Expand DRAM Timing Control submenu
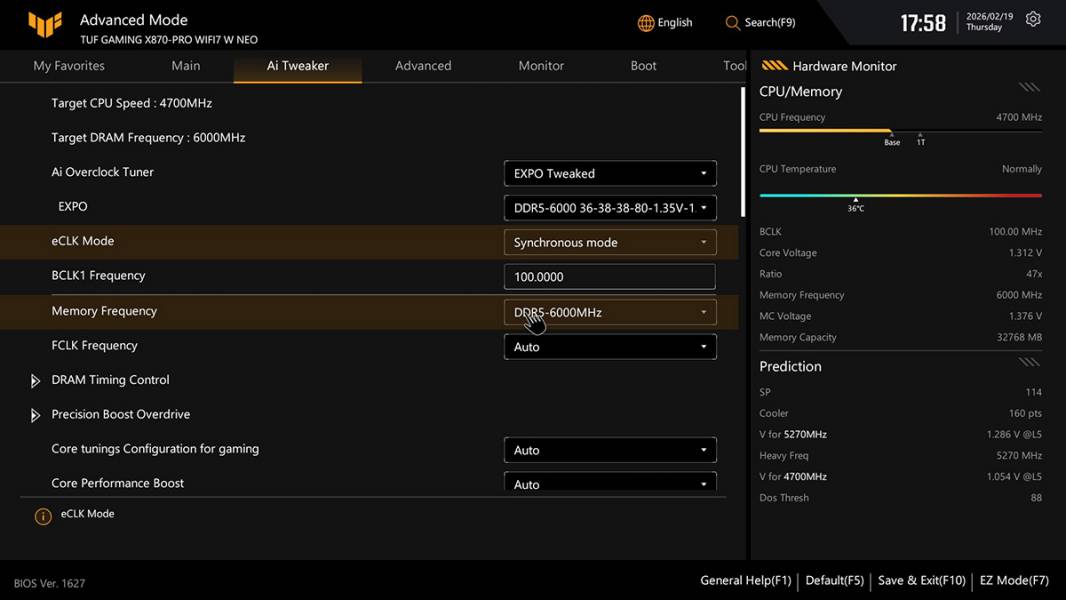 coord(36,381)
